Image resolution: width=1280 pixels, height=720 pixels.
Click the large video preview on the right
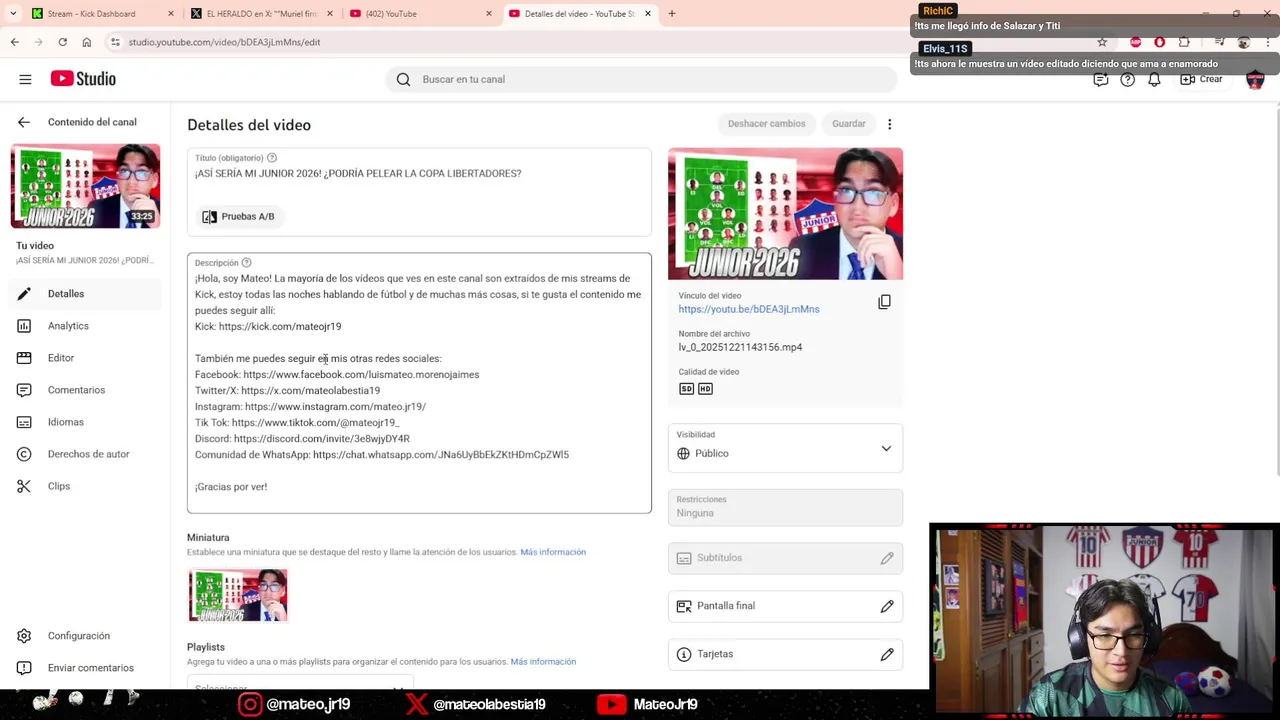(785, 214)
